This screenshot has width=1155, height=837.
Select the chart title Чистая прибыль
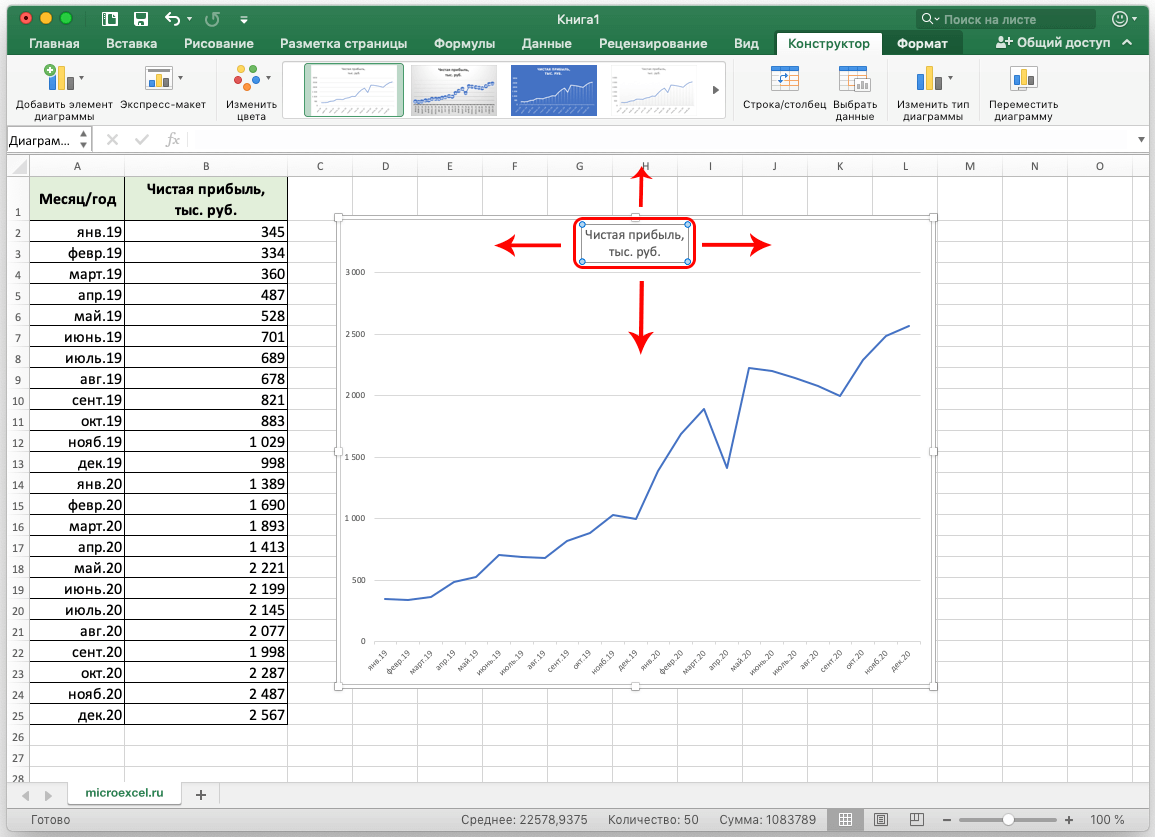coord(634,243)
